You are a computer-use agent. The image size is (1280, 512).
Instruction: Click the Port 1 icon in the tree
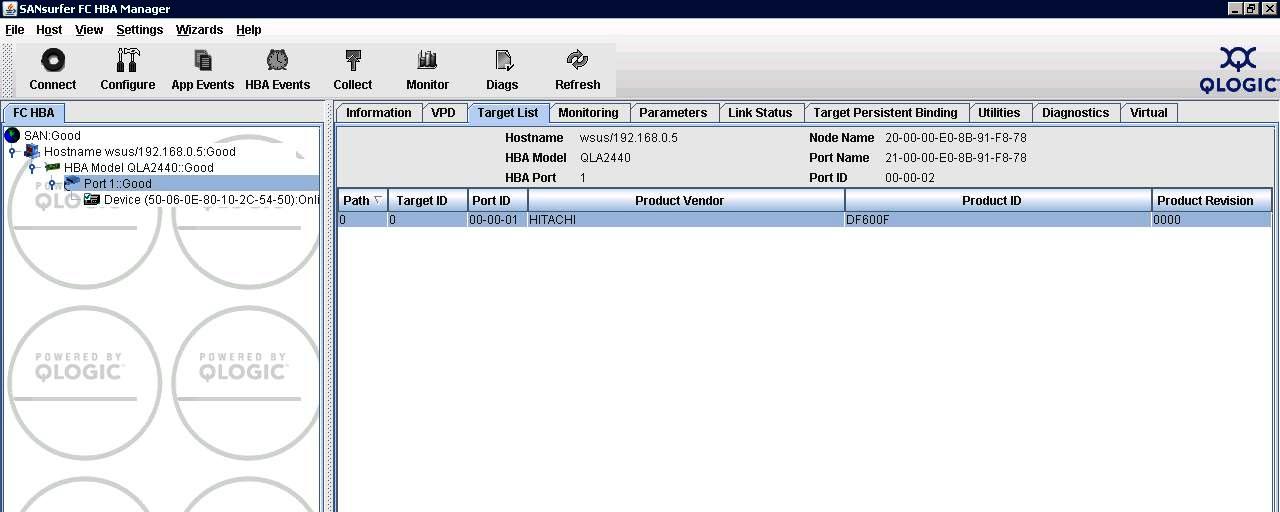point(72,183)
